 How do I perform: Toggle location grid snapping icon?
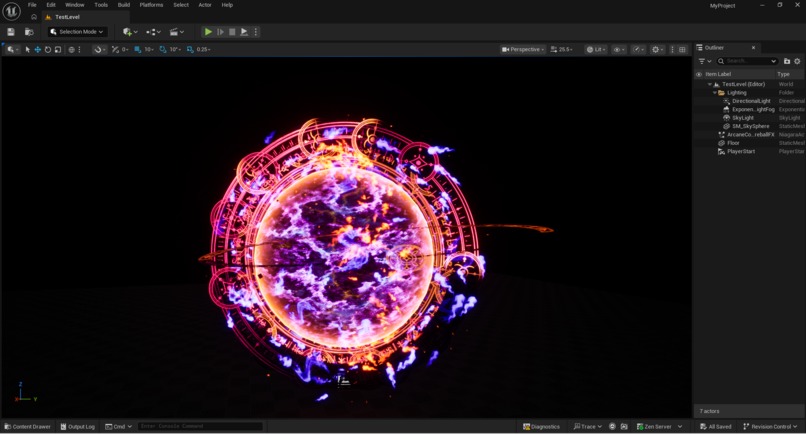[138, 49]
